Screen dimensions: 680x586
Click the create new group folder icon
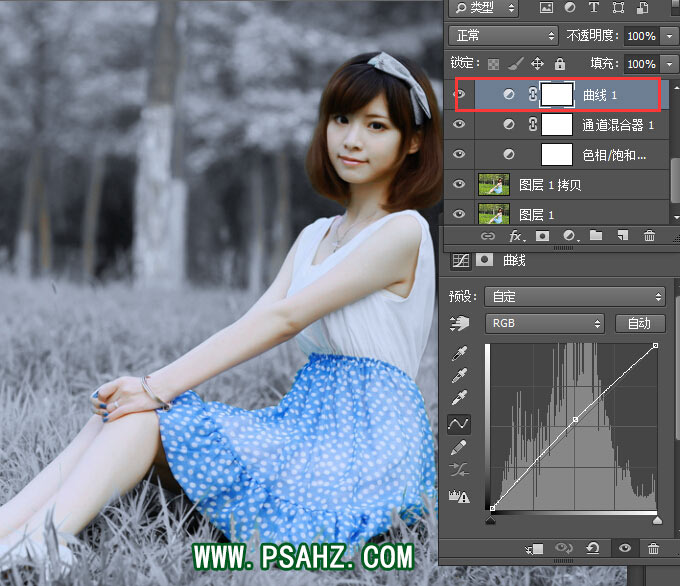pos(596,236)
